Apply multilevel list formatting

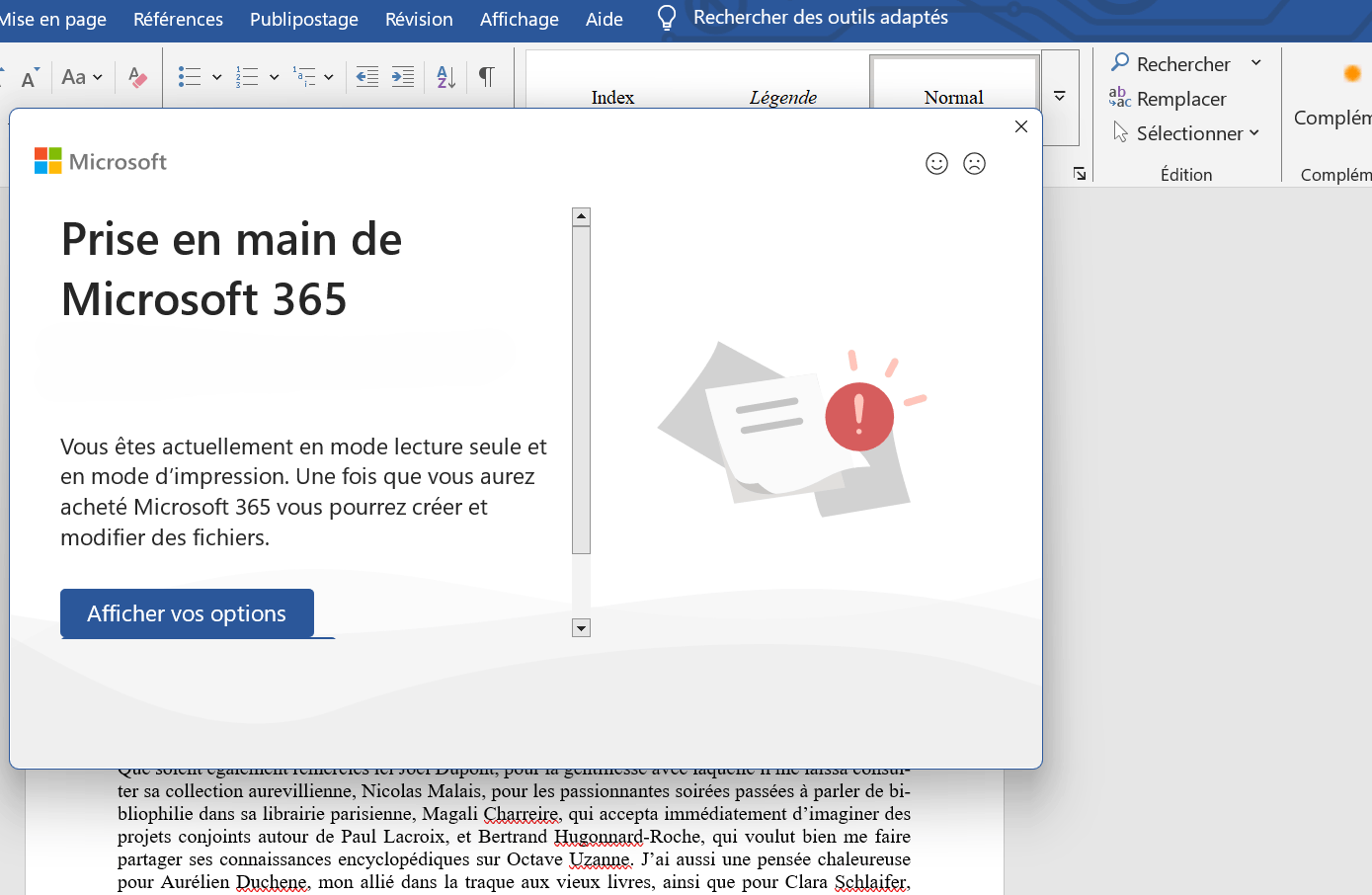click(x=304, y=77)
